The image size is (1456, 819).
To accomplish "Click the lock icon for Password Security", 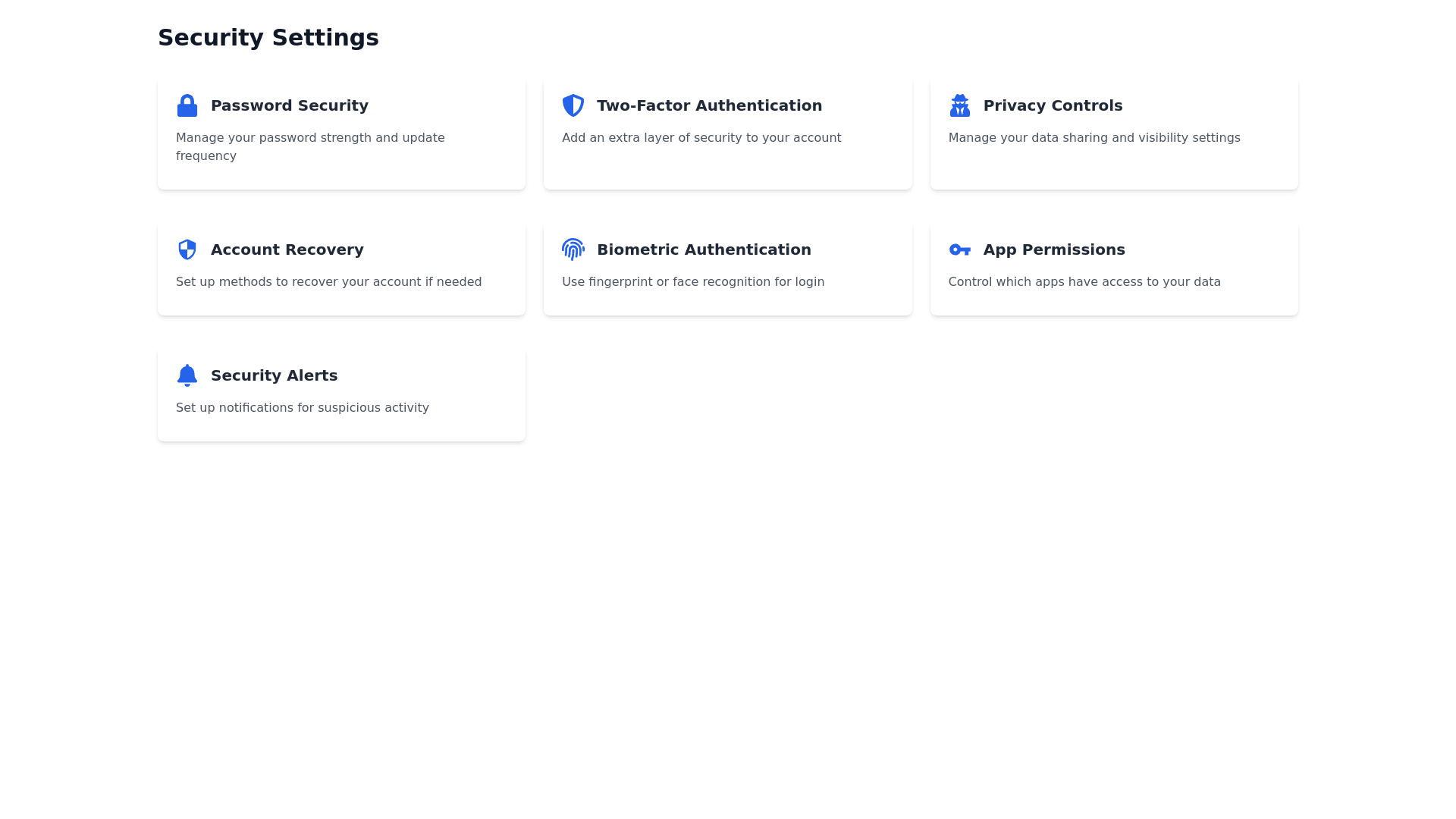I will (187, 105).
